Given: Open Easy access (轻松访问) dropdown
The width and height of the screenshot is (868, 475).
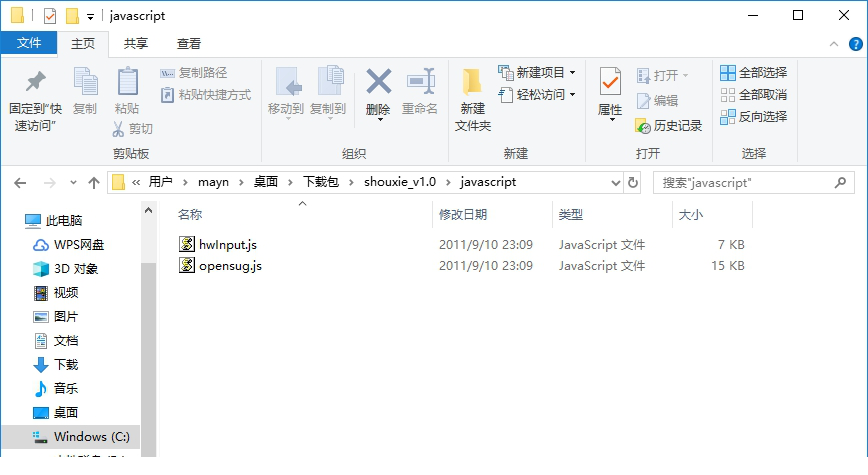Looking at the screenshot, I should [537, 95].
